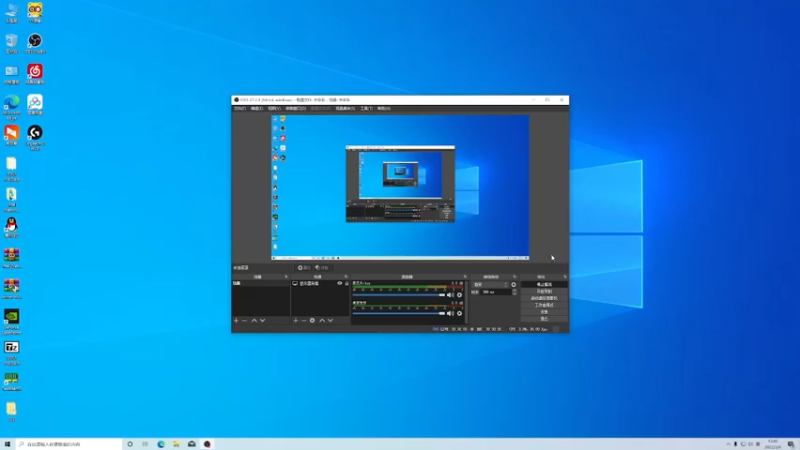Click the Exit button in Controls panel

click(544, 319)
